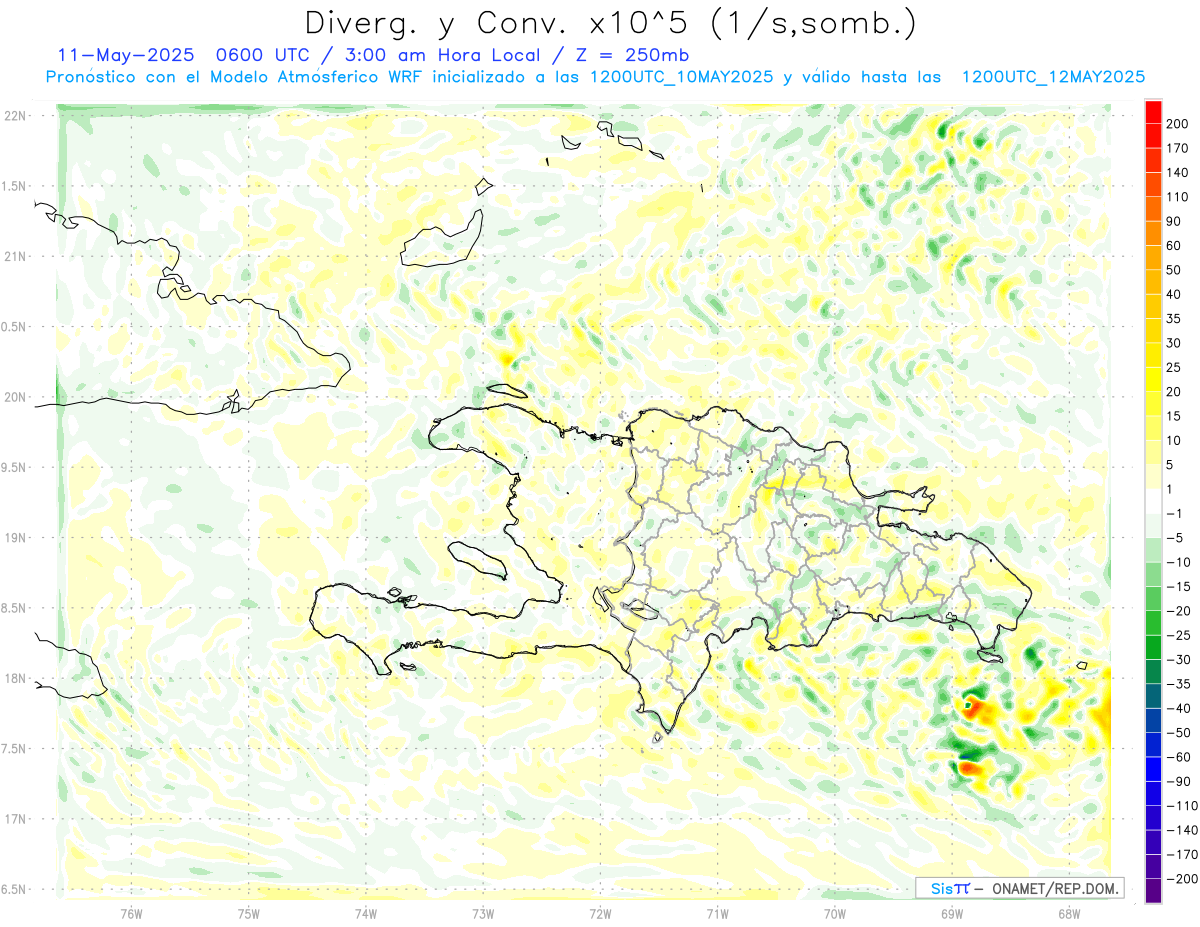The width and height of the screenshot is (1200, 927).
Task: Click the positive "90" color scale label
Action: [x=1175, y=221]
